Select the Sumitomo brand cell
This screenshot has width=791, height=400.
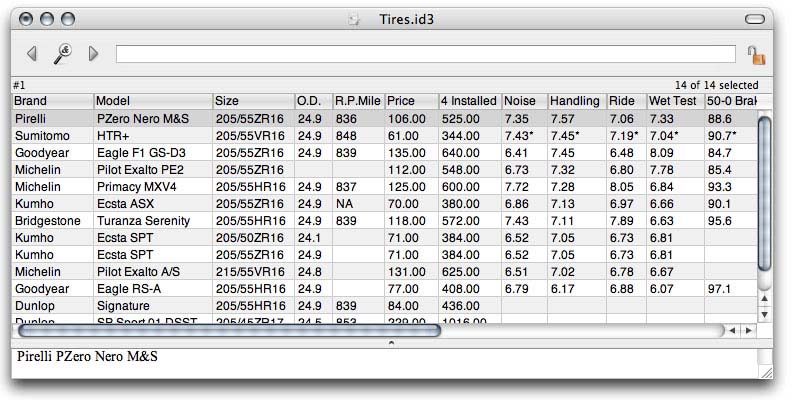(x=52, y=136)
